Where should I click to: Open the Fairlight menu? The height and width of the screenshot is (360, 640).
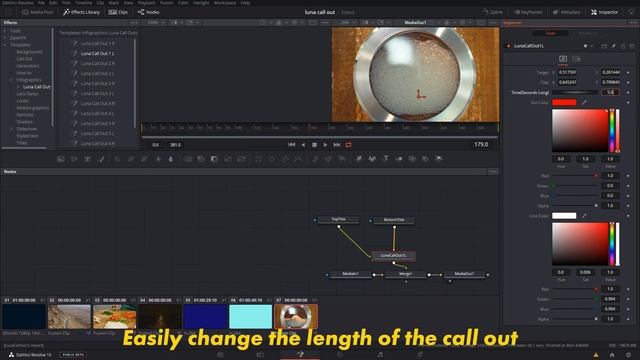pyautogui.click(x=201, y=3)
